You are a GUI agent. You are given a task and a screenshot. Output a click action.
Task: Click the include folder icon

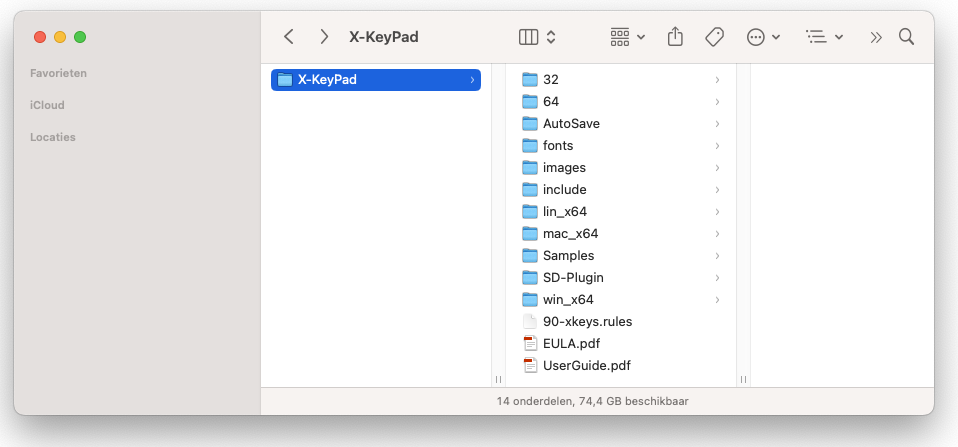pyautogui.click(x=530, y=190)
